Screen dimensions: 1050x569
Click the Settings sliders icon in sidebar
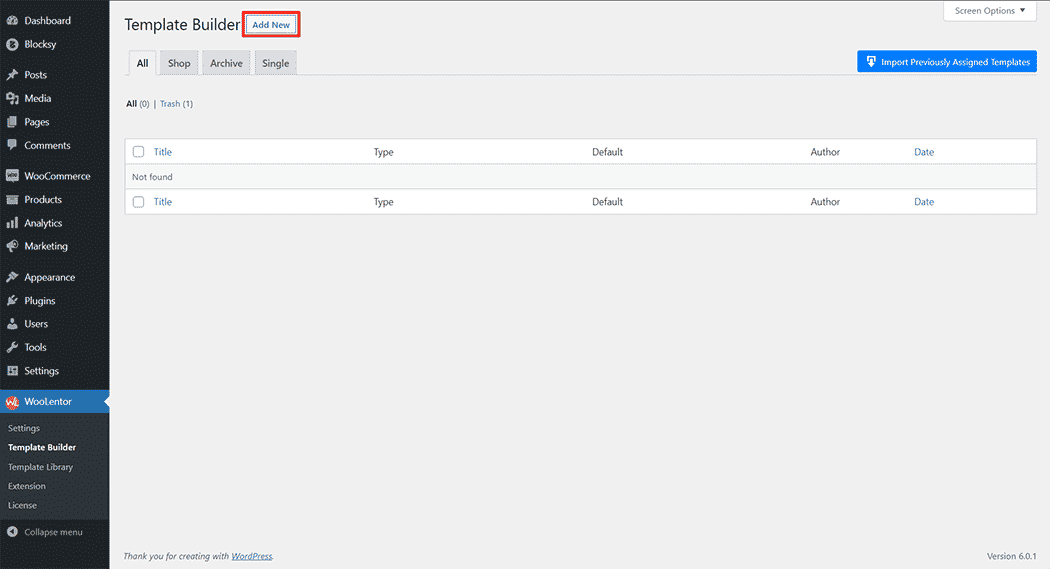(x=12, y=371)
